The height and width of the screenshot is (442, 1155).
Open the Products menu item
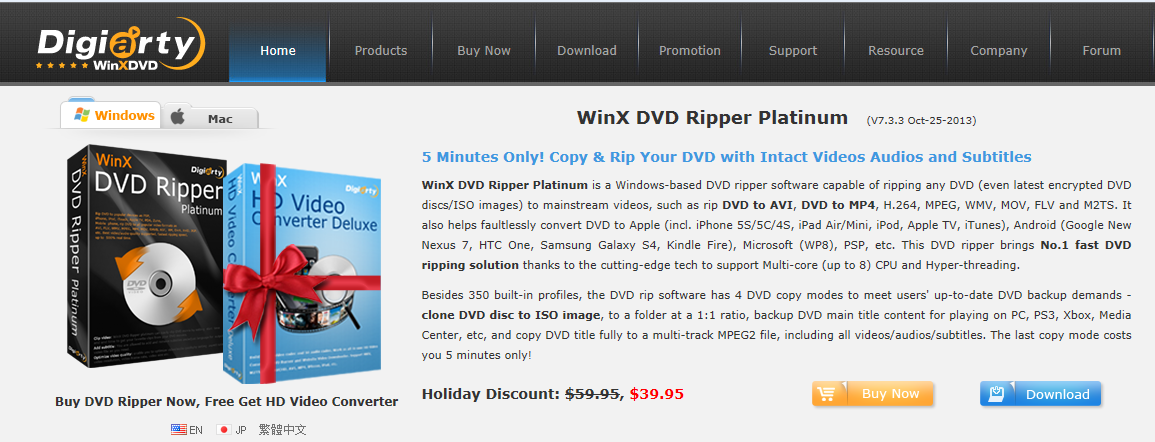(381, 51)
